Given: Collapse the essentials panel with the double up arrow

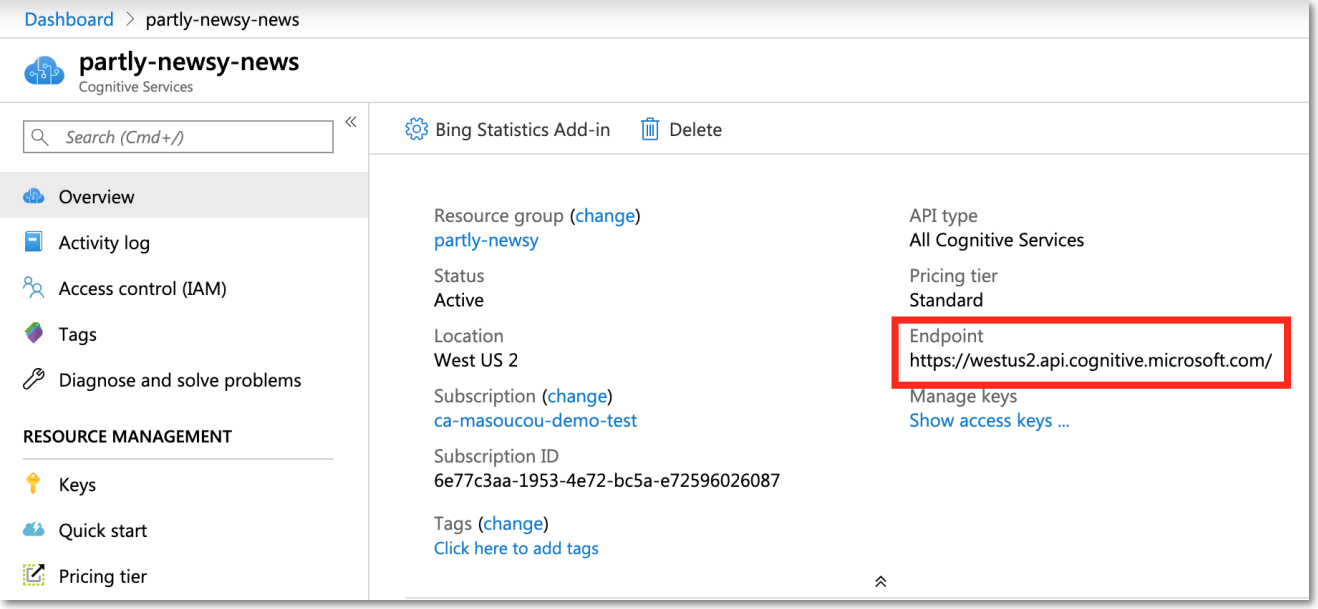Looking at the screenshot, I should point(880,581).
